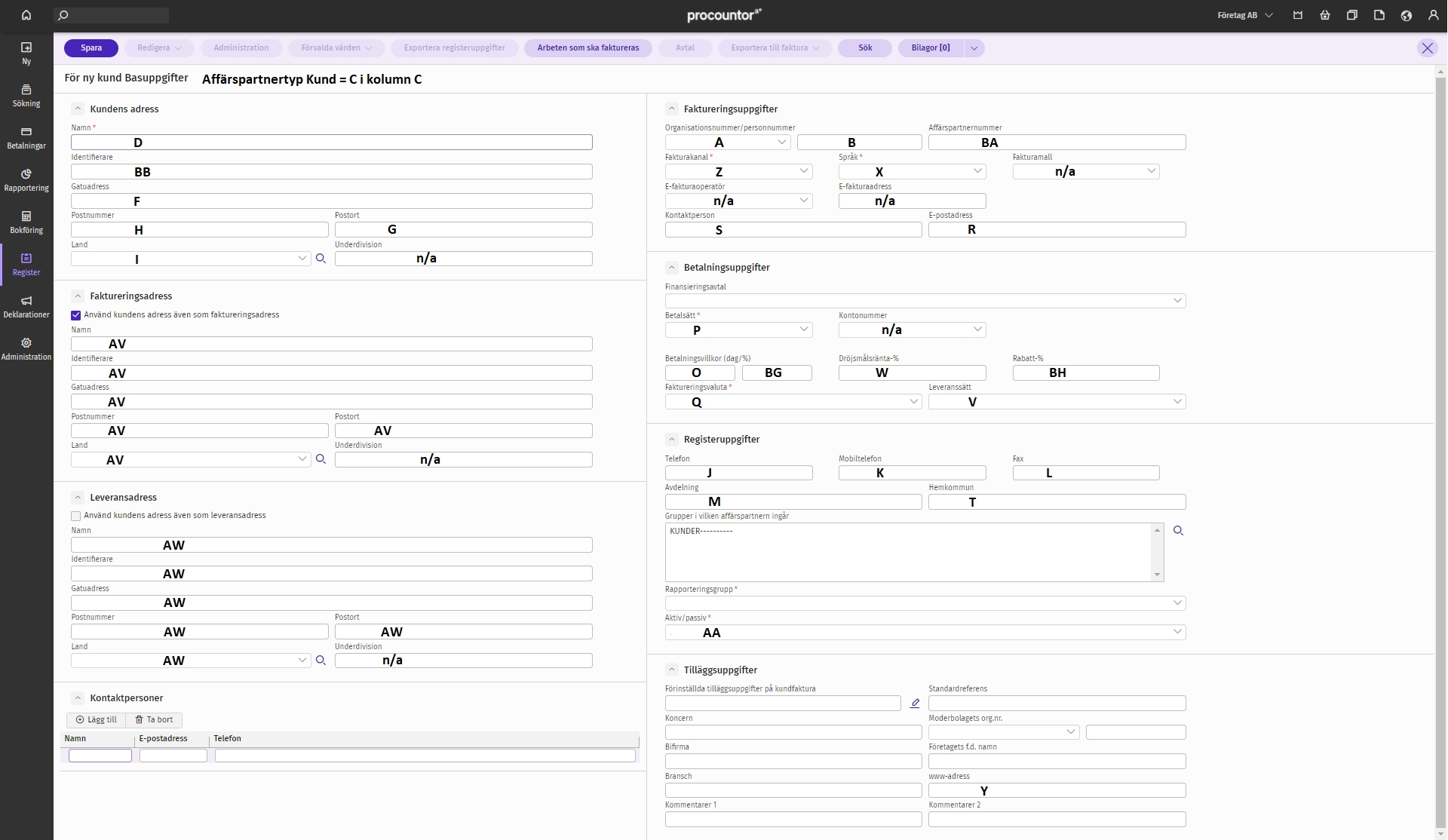Expand the Rapporteringsgrupp dropdown
Image resolution: width=1448 pixels, height=840 pixels.
(x=925, y=603)
